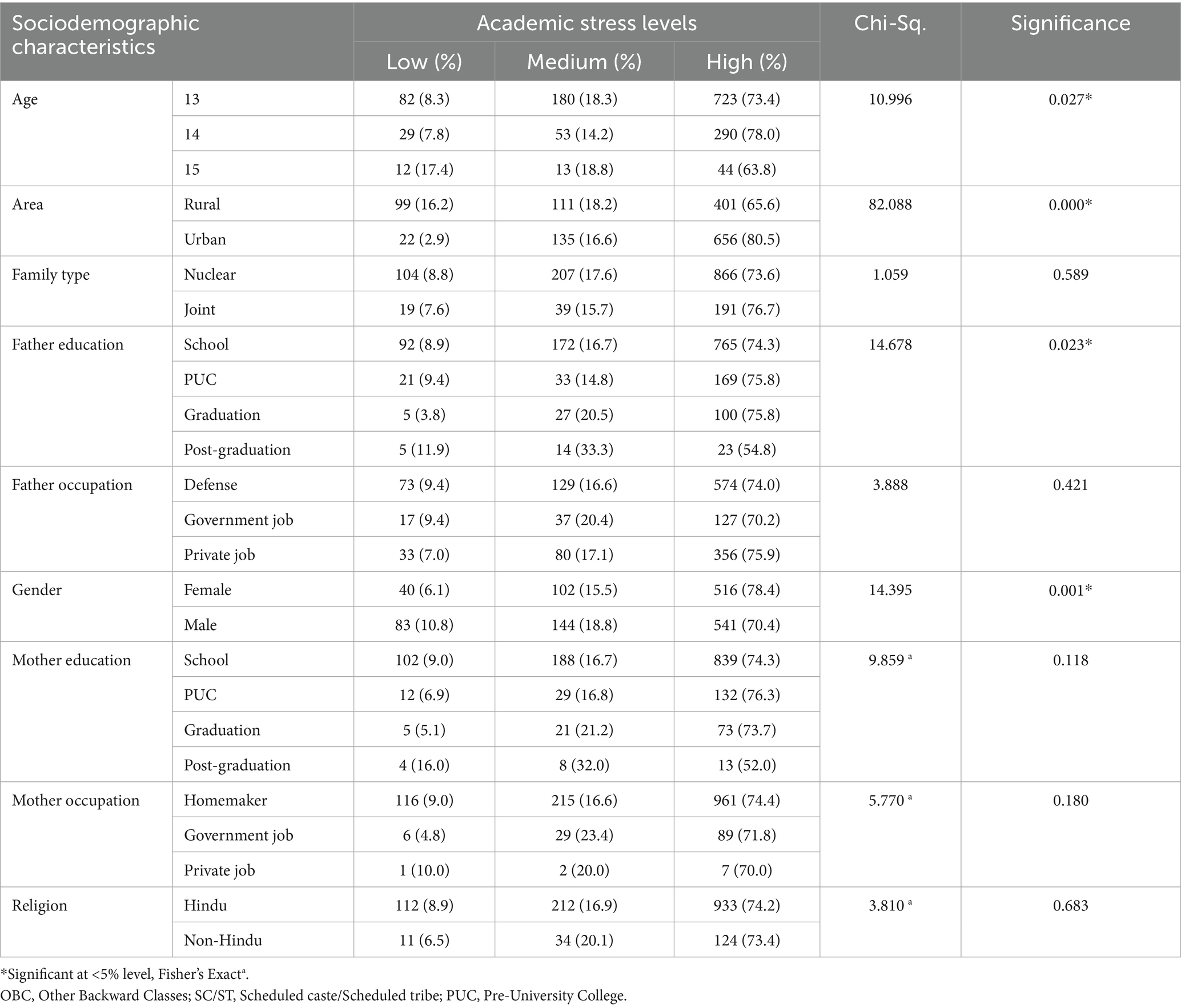Click the 'Medium (%)' sub-header
1181x1008 pixels.
point(584,62)
